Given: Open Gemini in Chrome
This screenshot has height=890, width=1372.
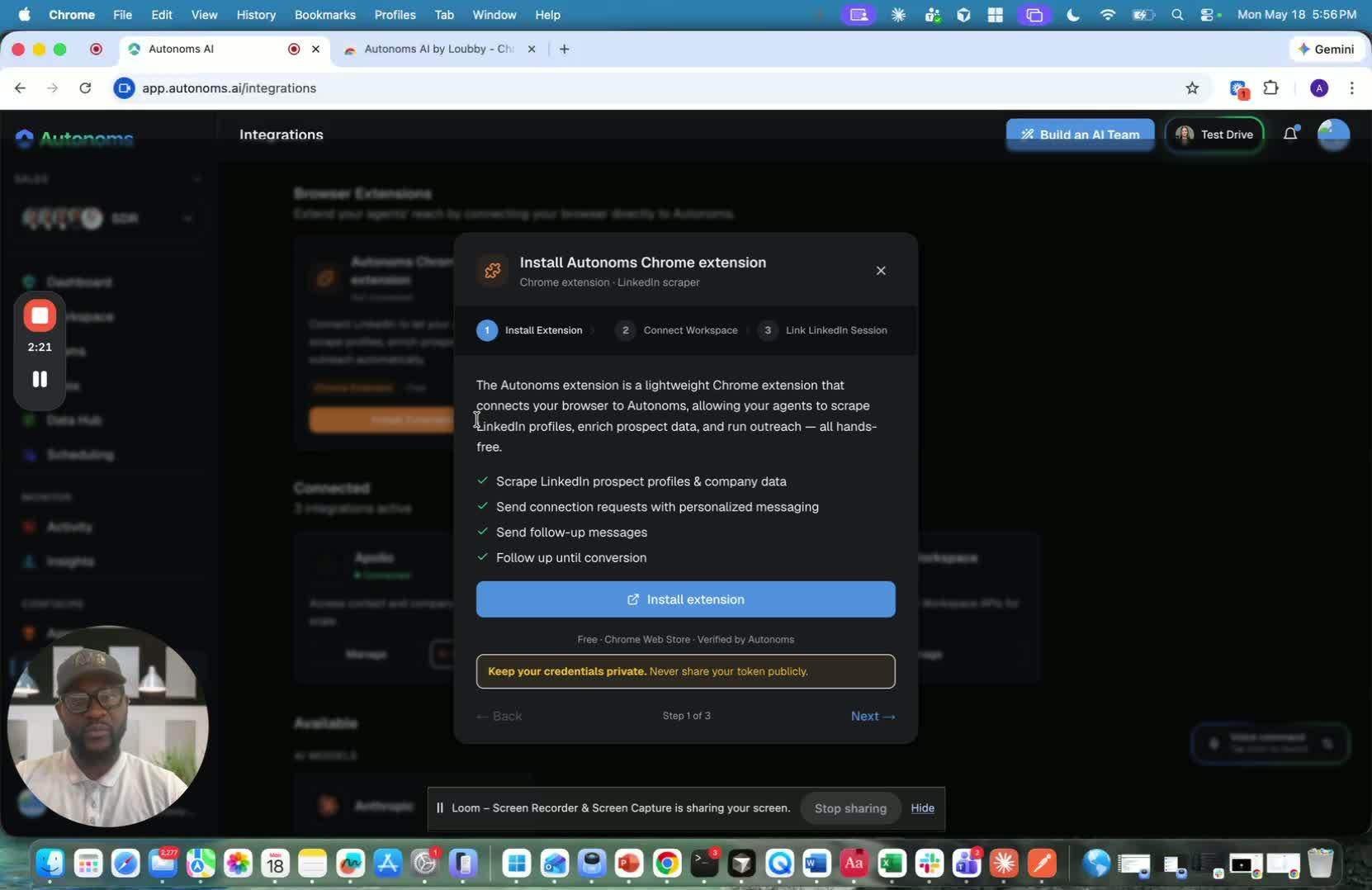Looking at the screenshot, I should tap(1326, 49).
